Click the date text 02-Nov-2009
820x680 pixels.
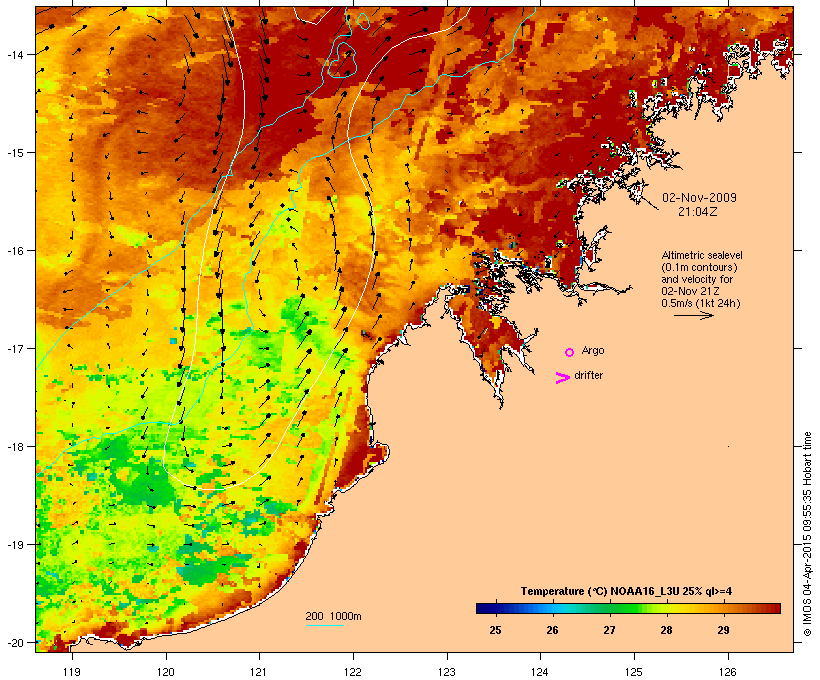point(699,198)
